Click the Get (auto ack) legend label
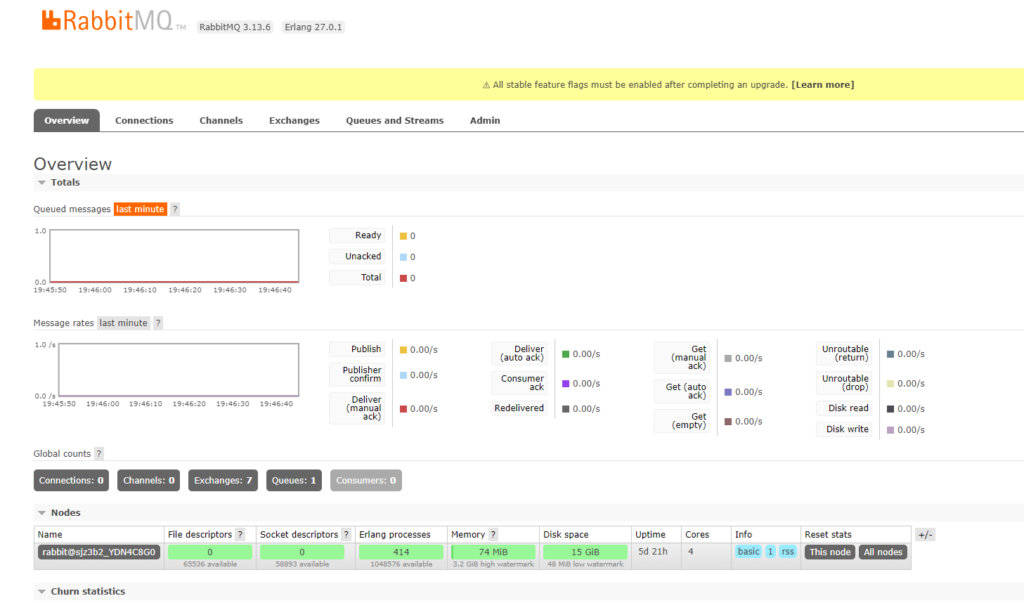The height and width of the screenshot is (603, 1024). [x=682, y=391]
